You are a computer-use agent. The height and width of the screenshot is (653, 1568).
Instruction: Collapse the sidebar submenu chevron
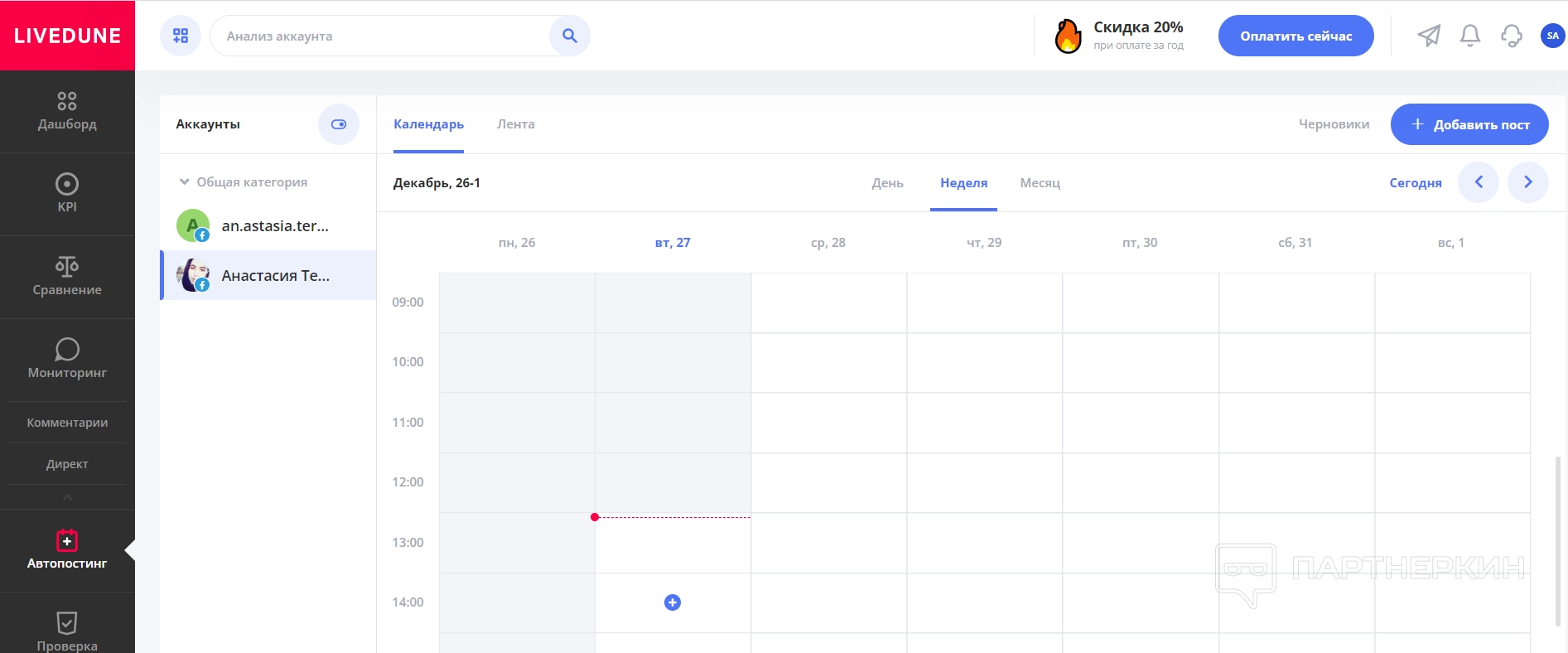click(67, 497)
